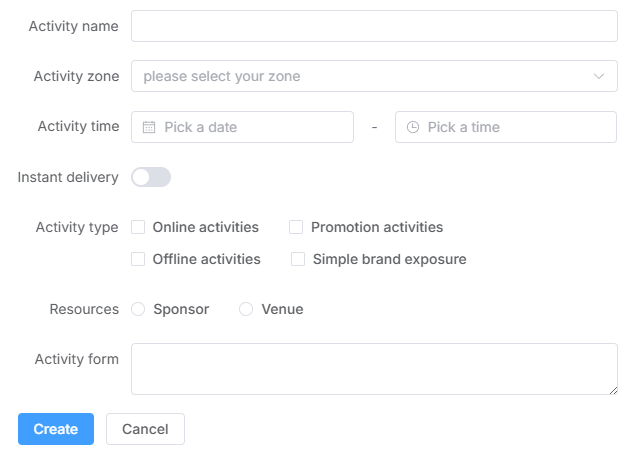
Task: Click the Online activities label text
Action: (x=206, y=227)
